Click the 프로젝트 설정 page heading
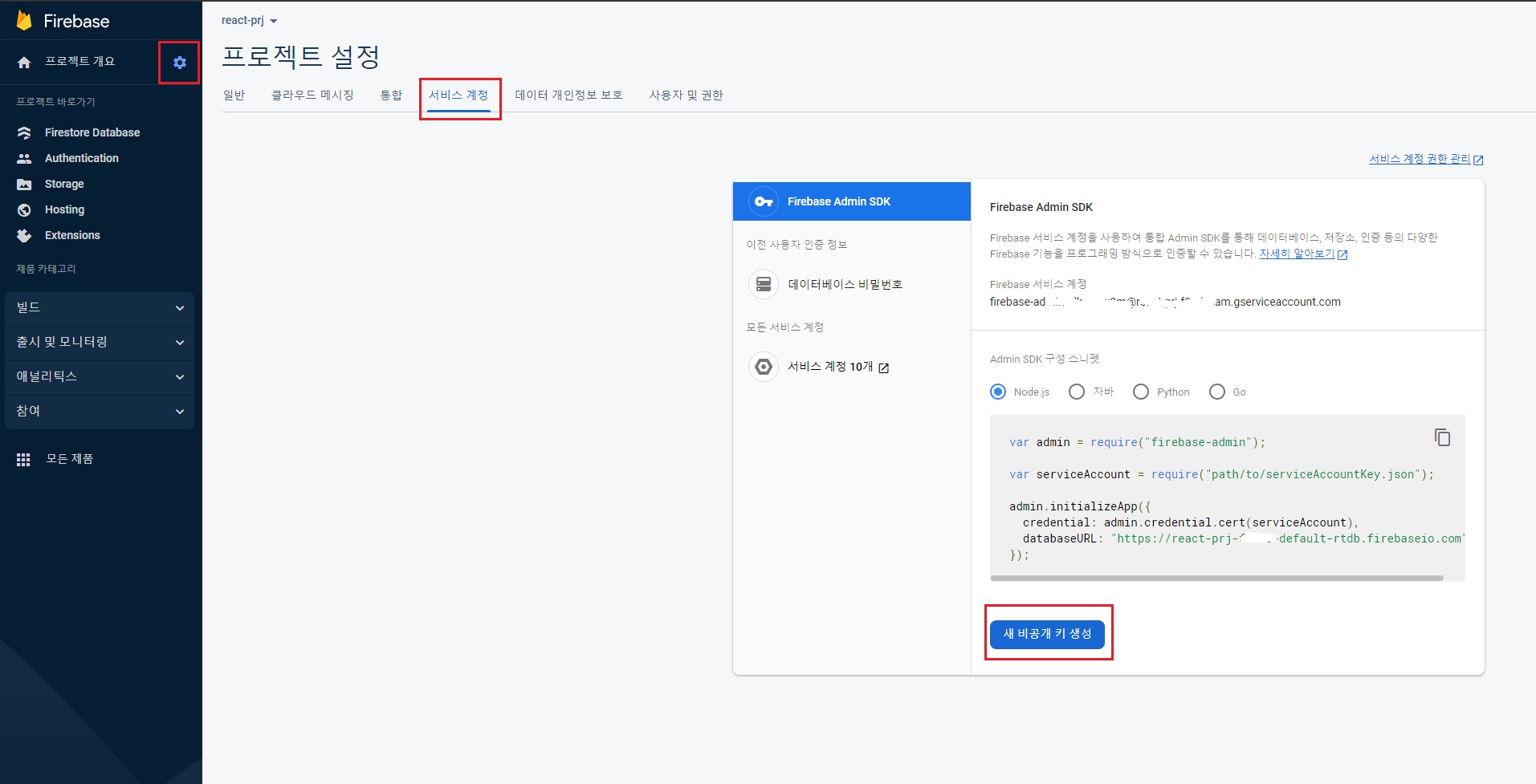This screenshot has width=1536, height=784. point(300,57)
